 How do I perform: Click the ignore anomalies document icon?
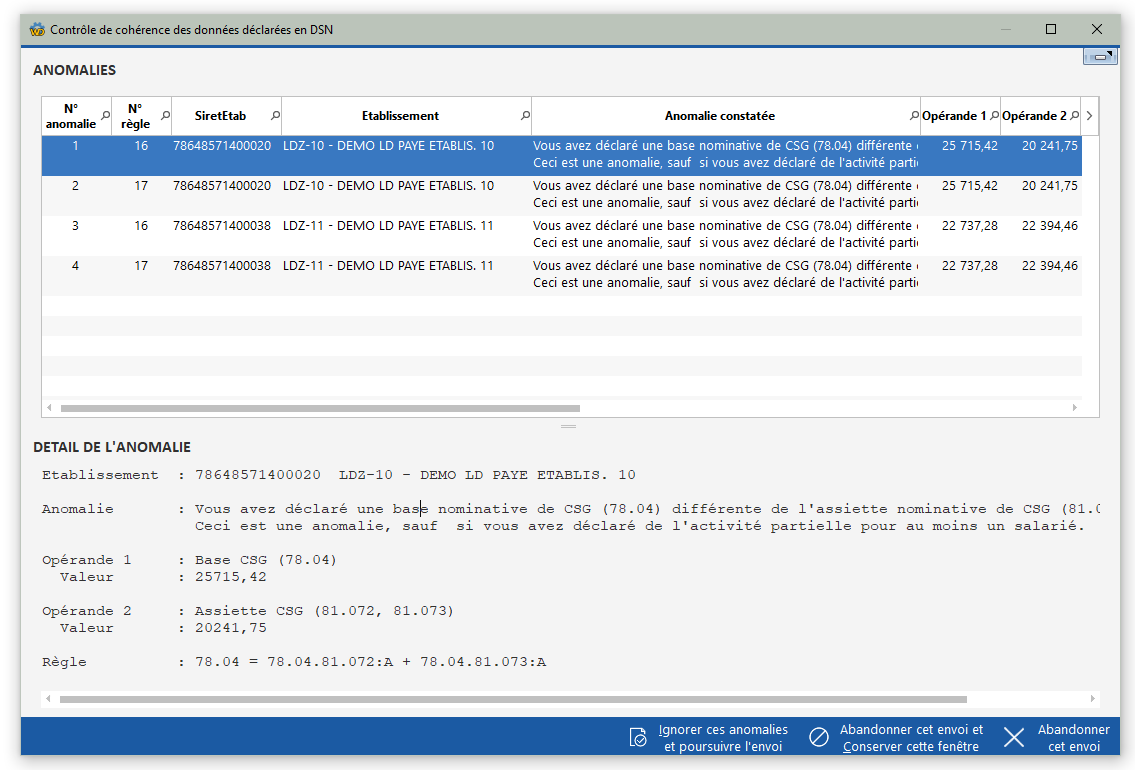click(638, 738)
